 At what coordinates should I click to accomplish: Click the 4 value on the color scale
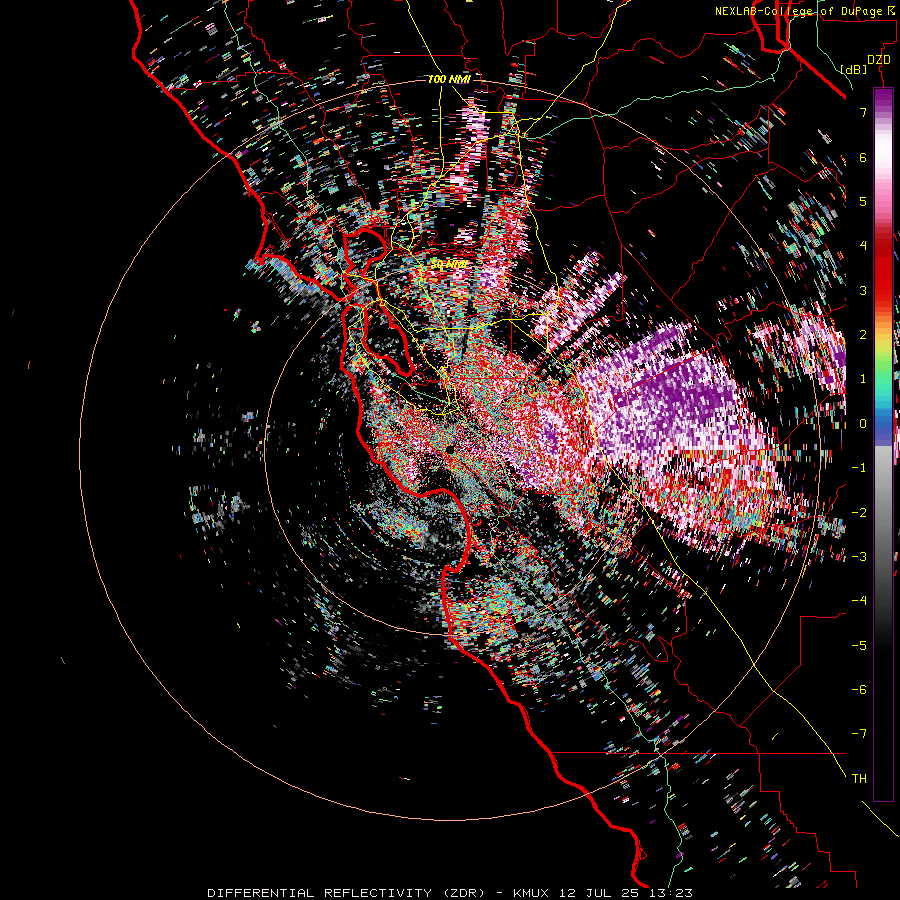tap(863, 246)
